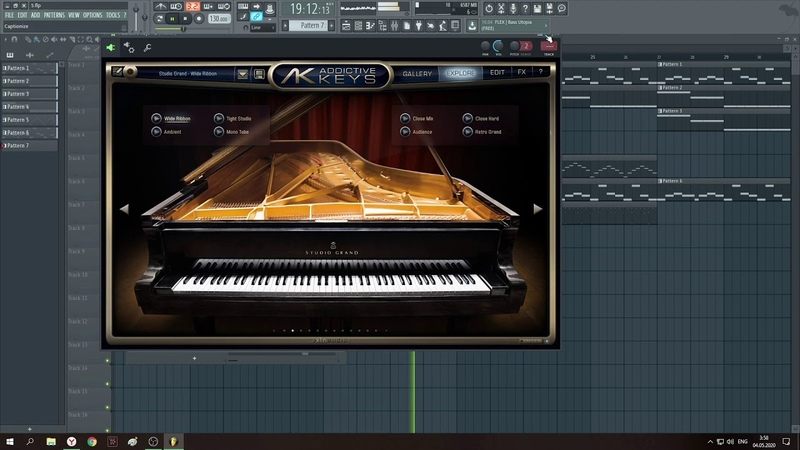Play the Tight Studio preview
Screen dimensions: 800x450
pos(218,118)
